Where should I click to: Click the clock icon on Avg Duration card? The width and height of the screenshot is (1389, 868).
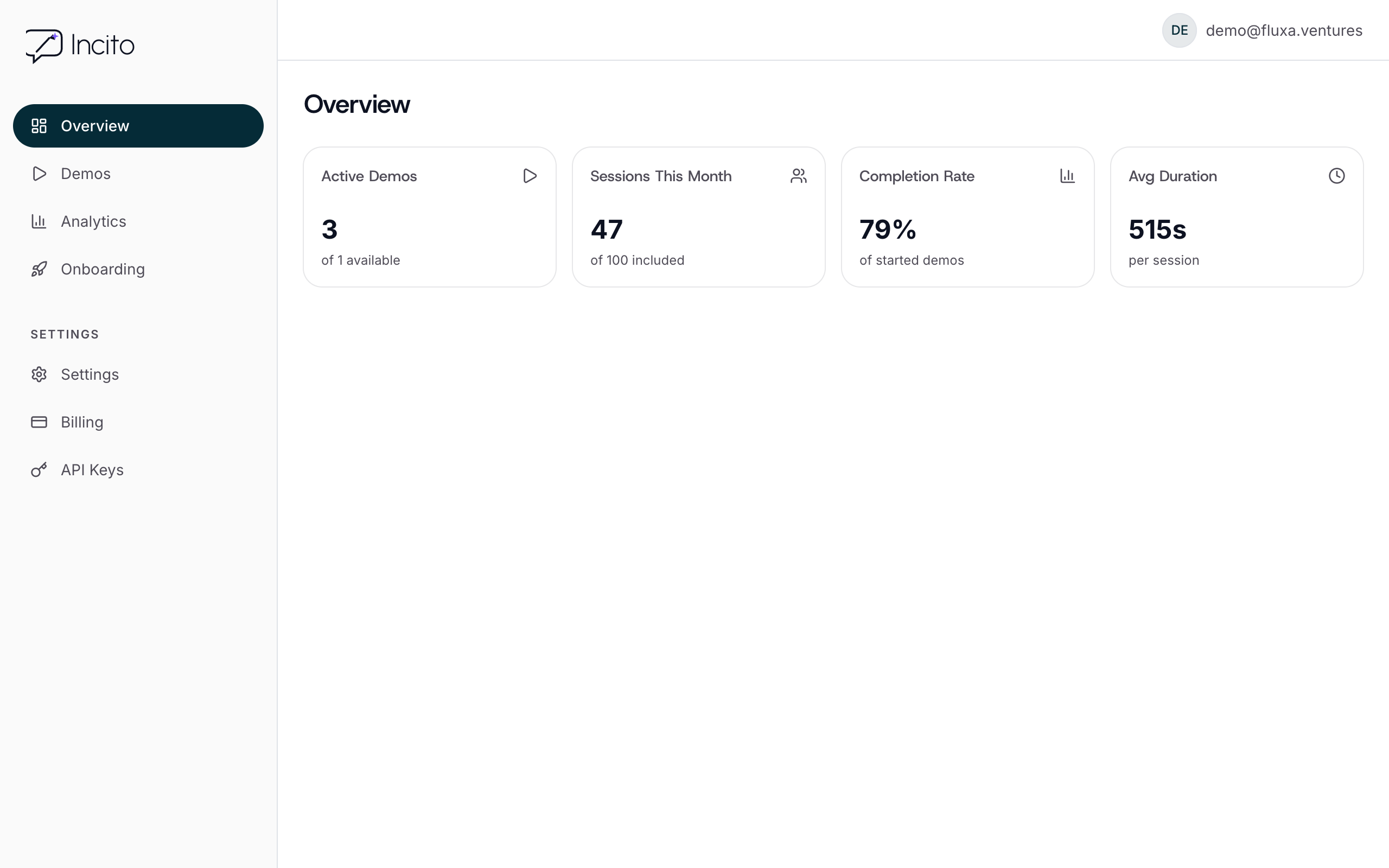1337,176
